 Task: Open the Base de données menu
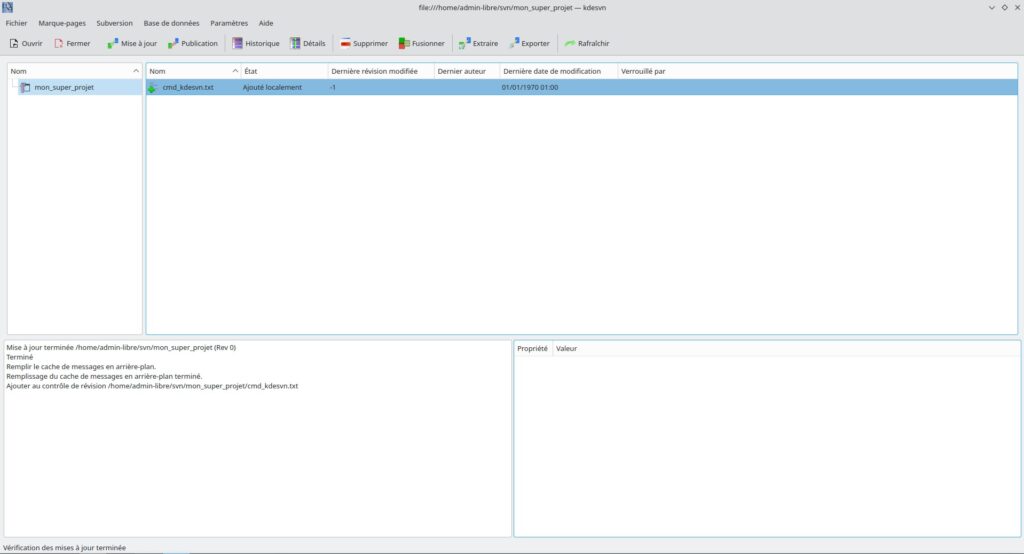tap(171, 23)
